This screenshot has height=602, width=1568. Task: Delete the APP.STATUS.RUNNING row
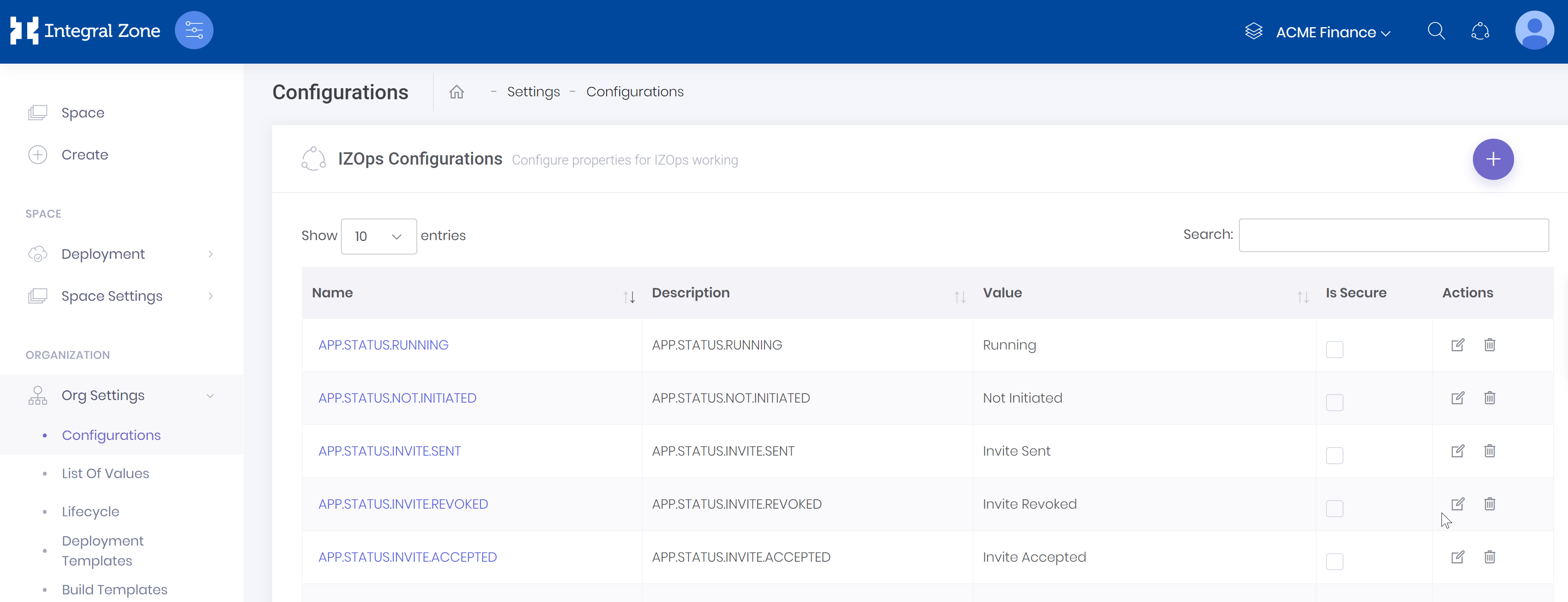point(1489,345)
